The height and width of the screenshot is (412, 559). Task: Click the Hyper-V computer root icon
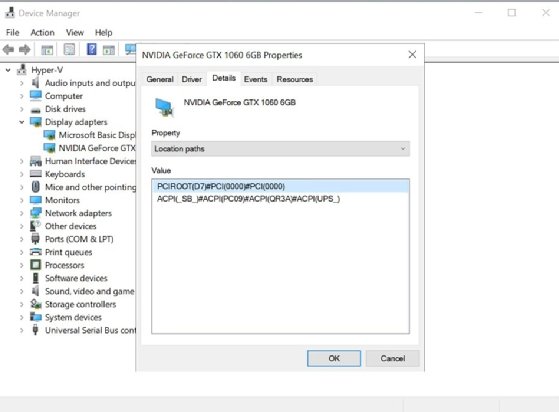coord(22,69)
